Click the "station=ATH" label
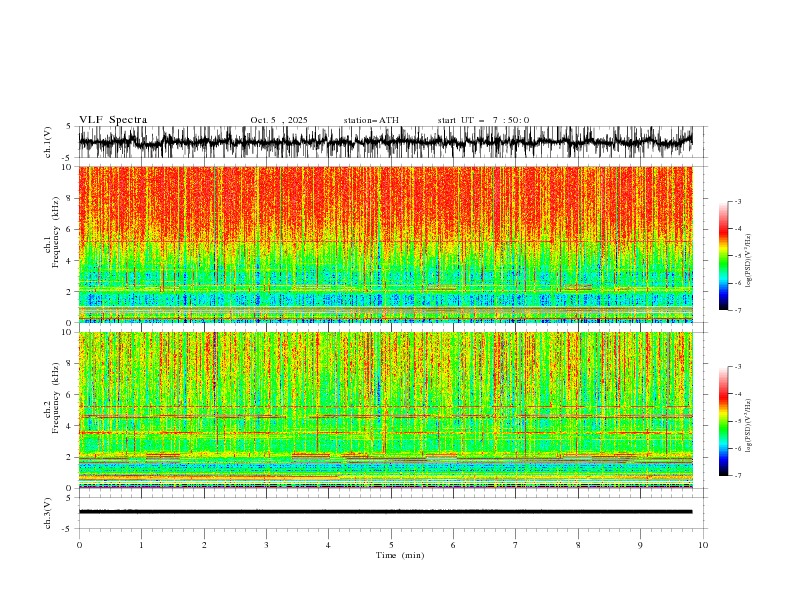 pos(371,120)
